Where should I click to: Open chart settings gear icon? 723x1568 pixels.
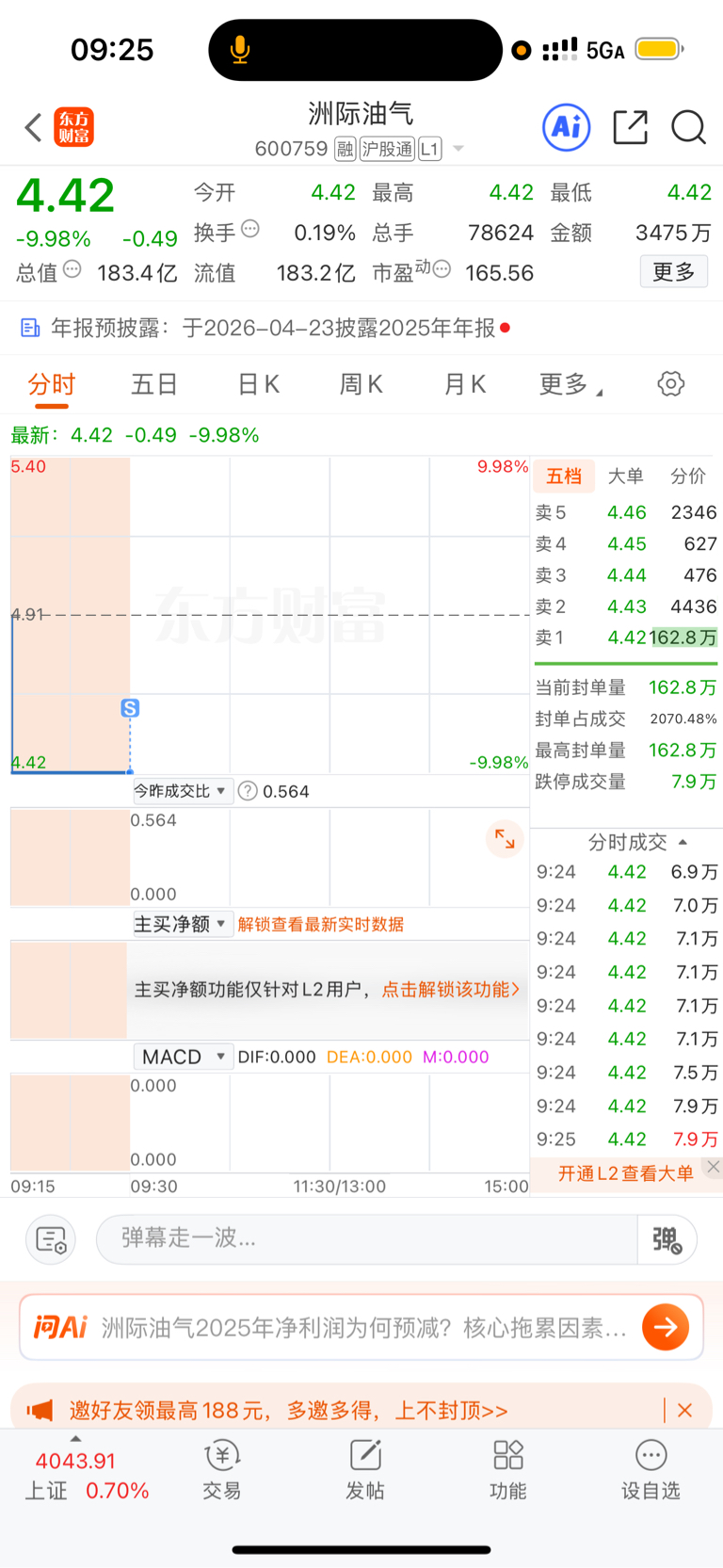(x=670, y=383)
